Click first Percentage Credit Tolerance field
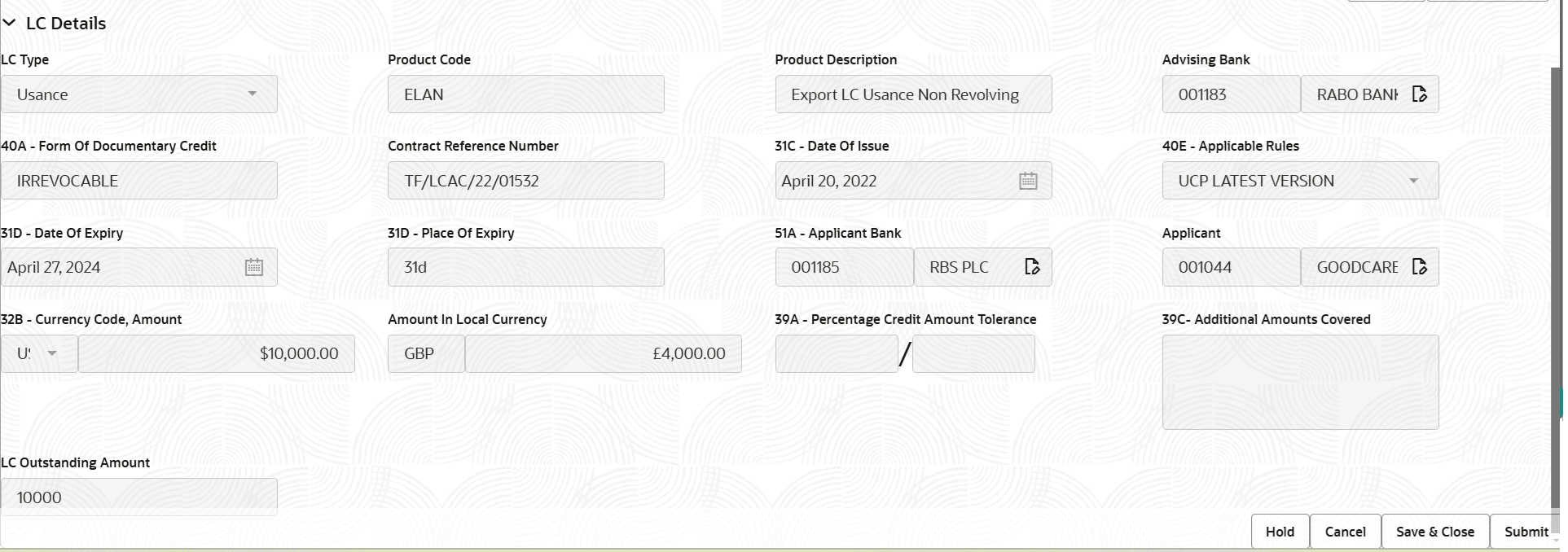1568x552 pixels. click(837, 353)
